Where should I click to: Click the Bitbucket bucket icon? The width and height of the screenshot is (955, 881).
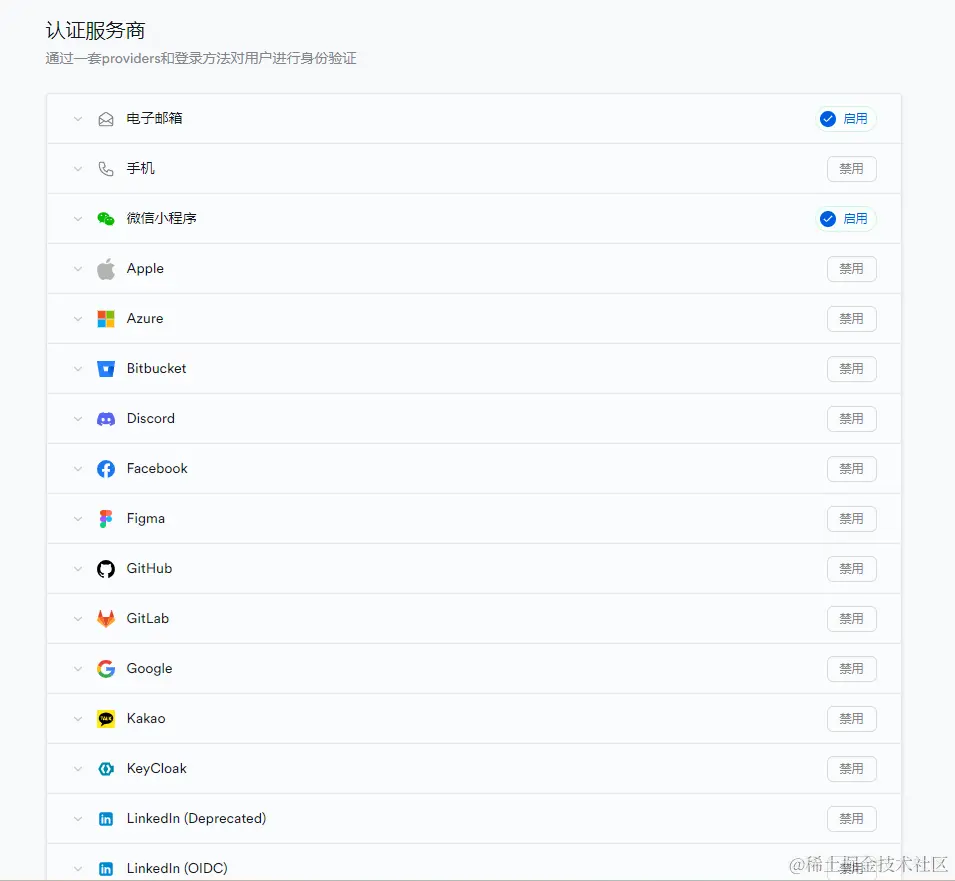point(106,368)
